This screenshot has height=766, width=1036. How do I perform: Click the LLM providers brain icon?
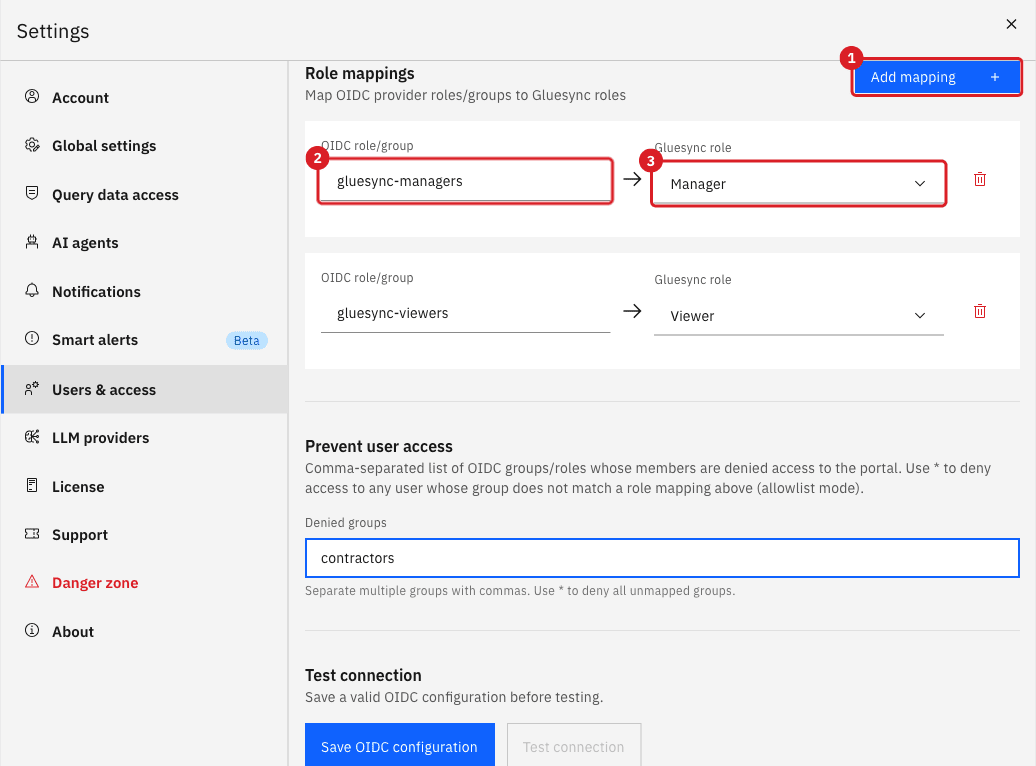(x=32, y=437)
